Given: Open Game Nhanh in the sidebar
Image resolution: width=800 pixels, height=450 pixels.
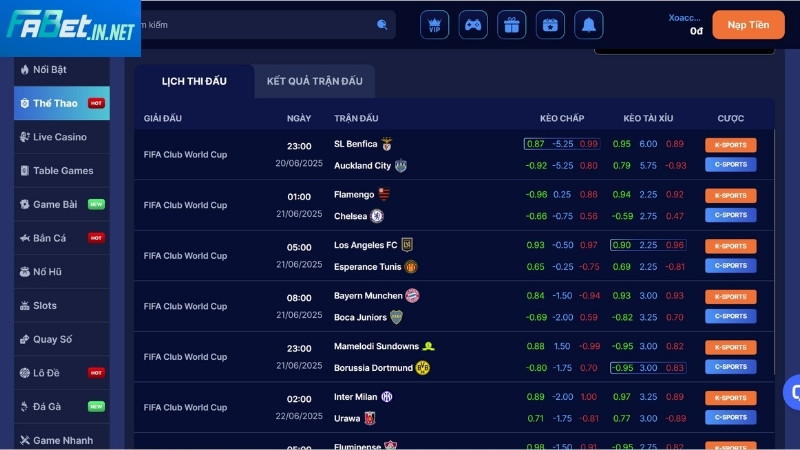Looking at the screenshot, I should point(62,438).
